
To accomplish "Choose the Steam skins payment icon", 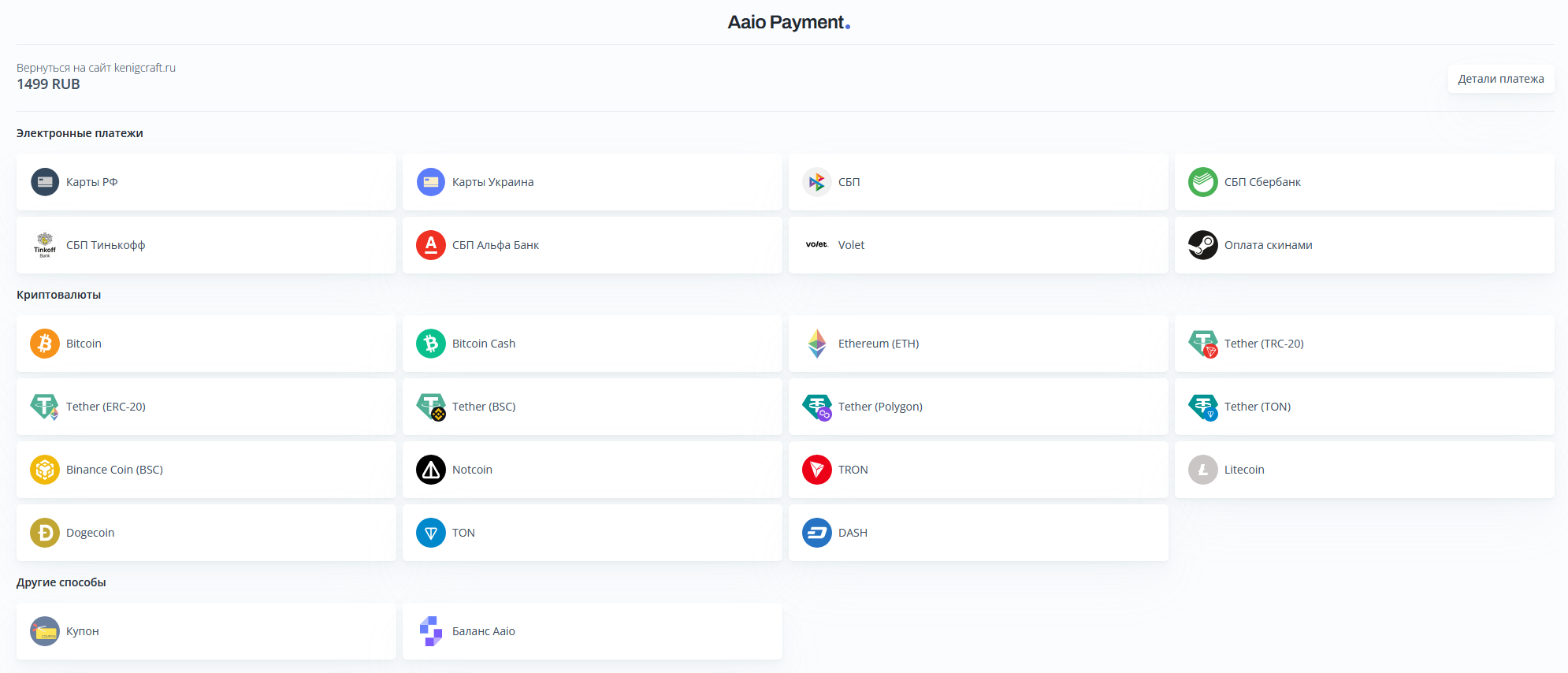I will 1203,245.
